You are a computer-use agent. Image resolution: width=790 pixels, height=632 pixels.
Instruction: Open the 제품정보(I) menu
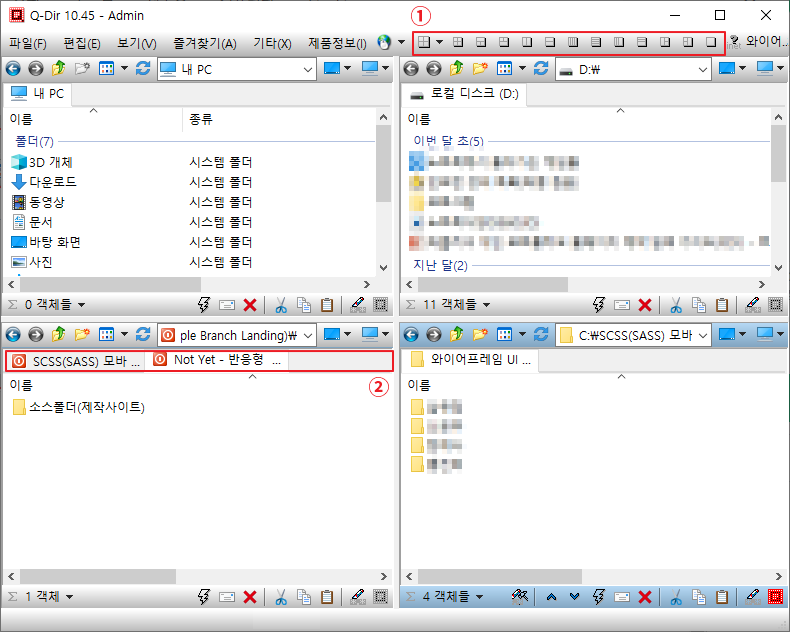tap(337, 43)
